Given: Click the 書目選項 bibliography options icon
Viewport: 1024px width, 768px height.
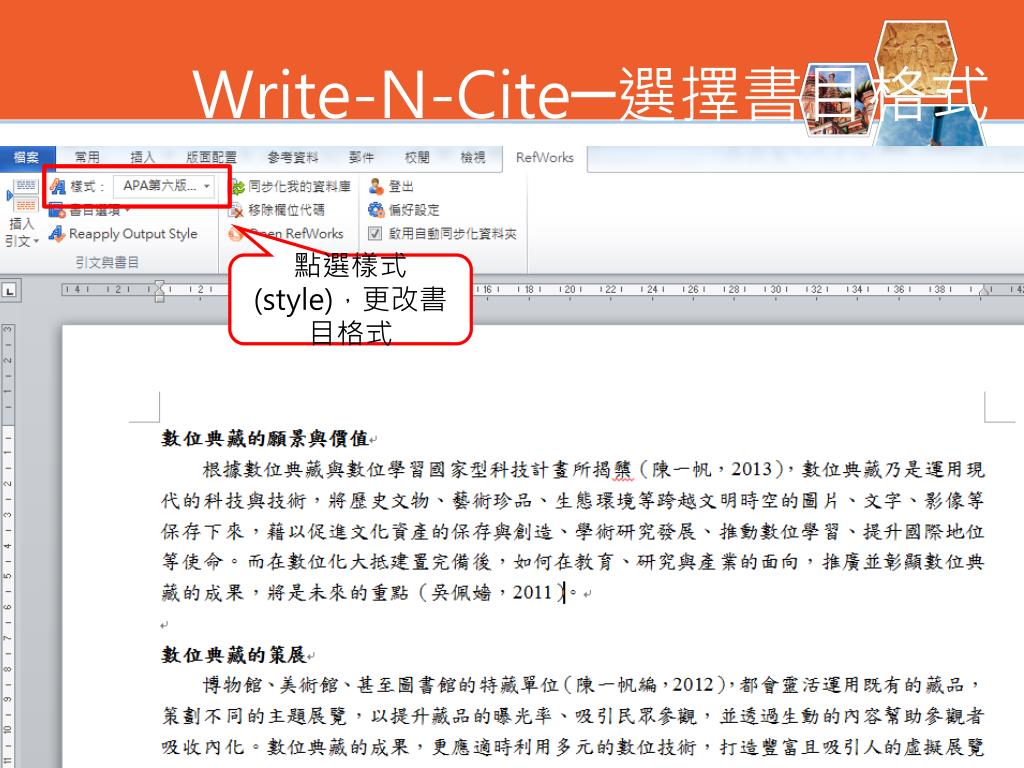Looking at the screenshot, I should (x=57, y=210).
